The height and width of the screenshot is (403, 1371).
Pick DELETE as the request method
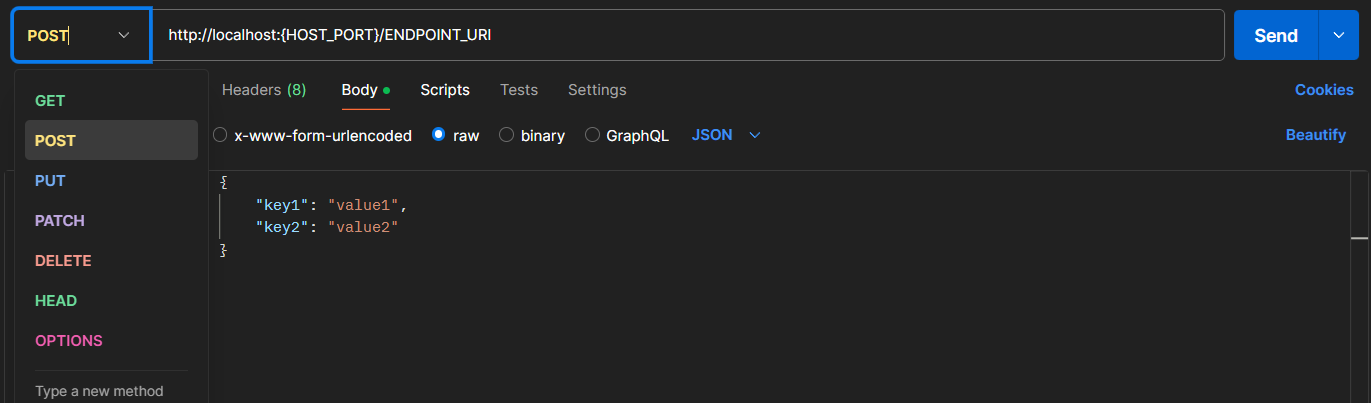click(63, 261)
